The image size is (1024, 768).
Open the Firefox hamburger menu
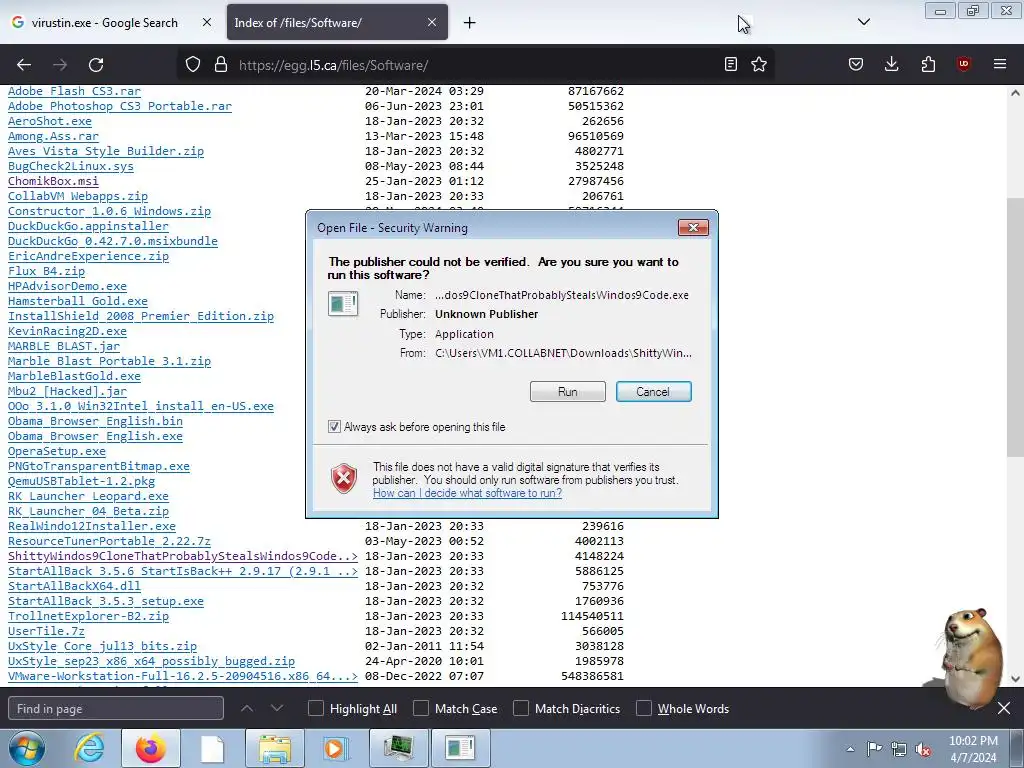1000,64
